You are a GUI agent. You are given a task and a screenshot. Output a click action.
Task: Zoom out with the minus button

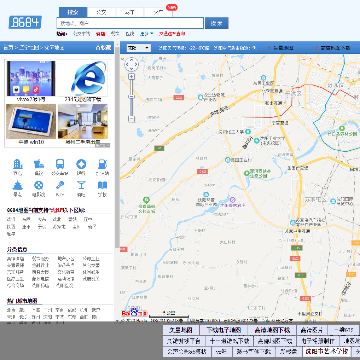132,118
